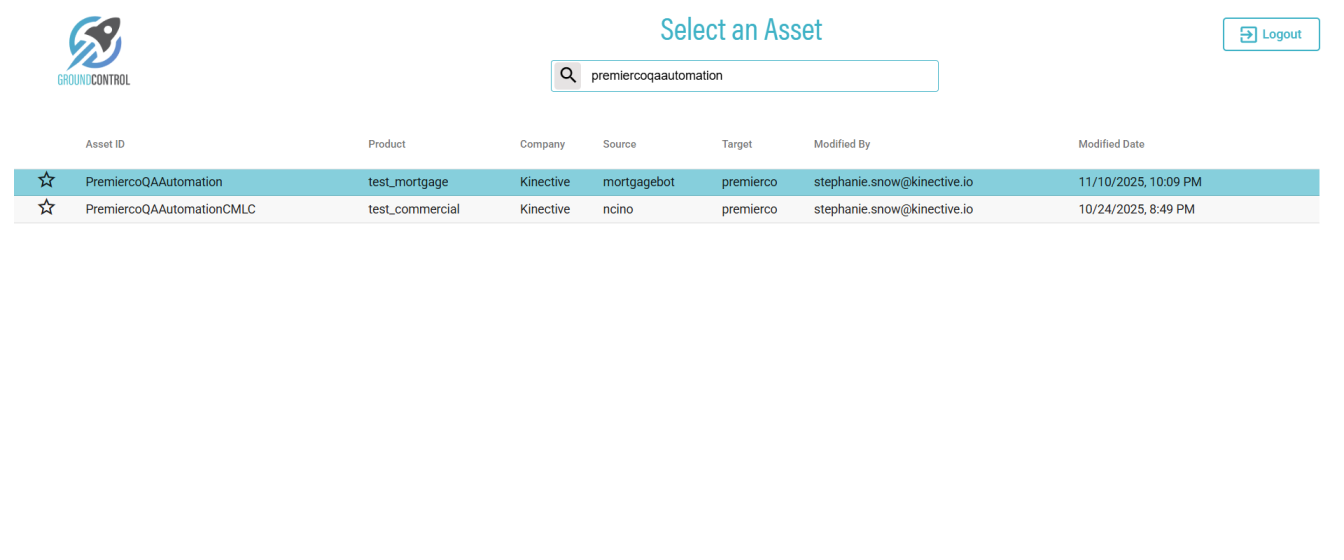This screenshot has width=1344, height=560.
Task: Click stephanie.snow email in the ncino row
Action: tap(893, 209)
